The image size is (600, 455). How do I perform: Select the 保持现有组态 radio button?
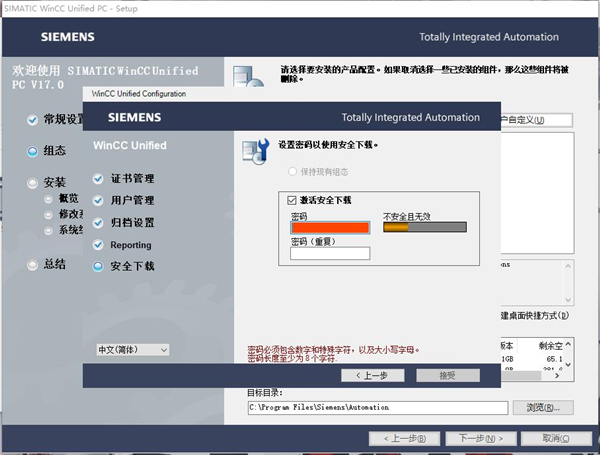tap(292, 171)
